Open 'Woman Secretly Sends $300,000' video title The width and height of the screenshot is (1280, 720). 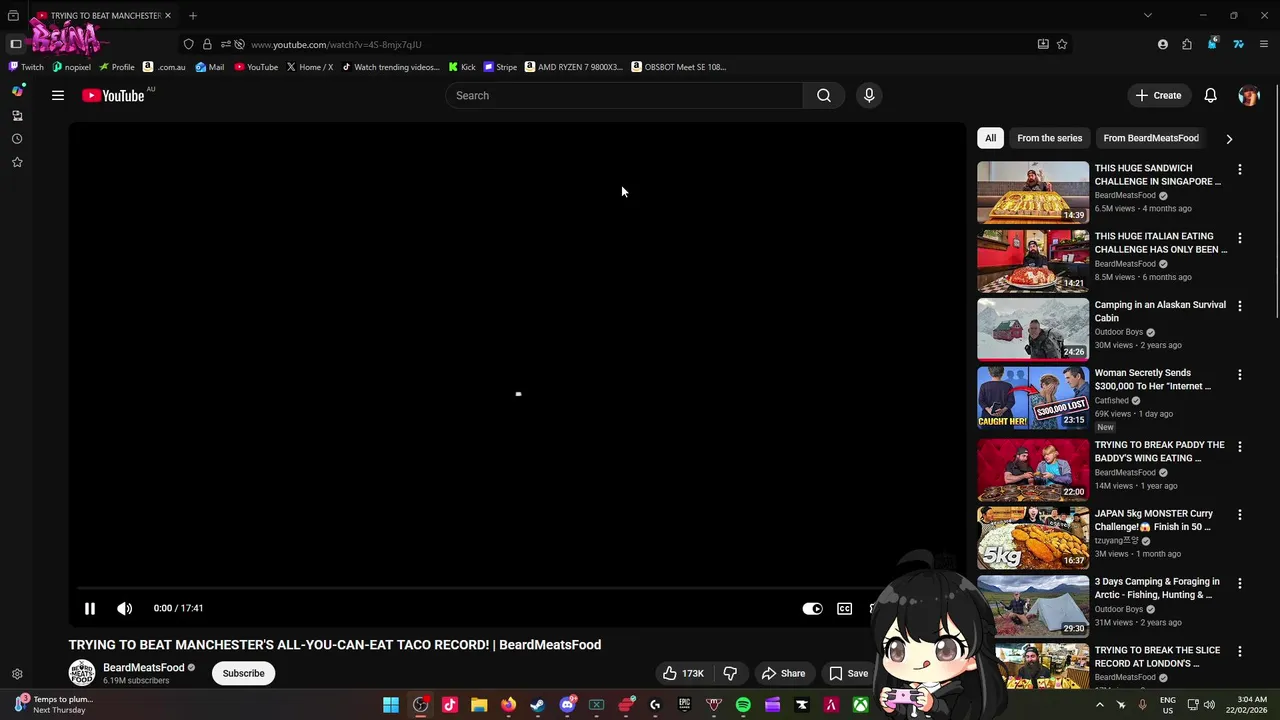(x=1153, y=379)
